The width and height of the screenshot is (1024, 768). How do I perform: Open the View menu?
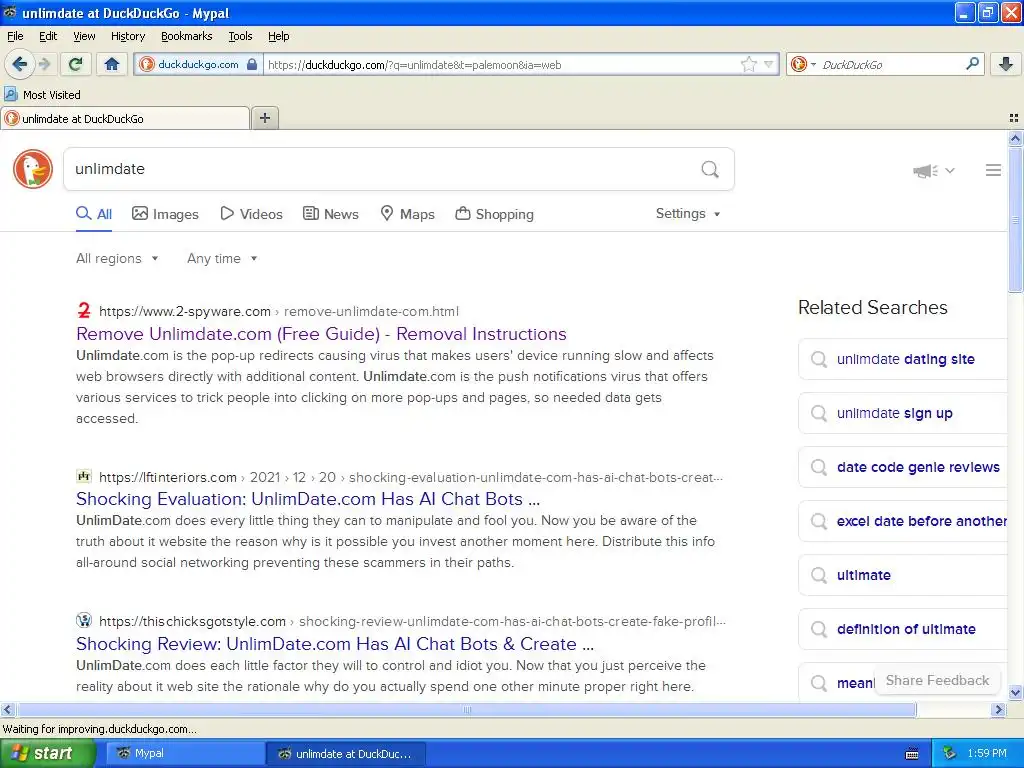click(x=84, y=36)
